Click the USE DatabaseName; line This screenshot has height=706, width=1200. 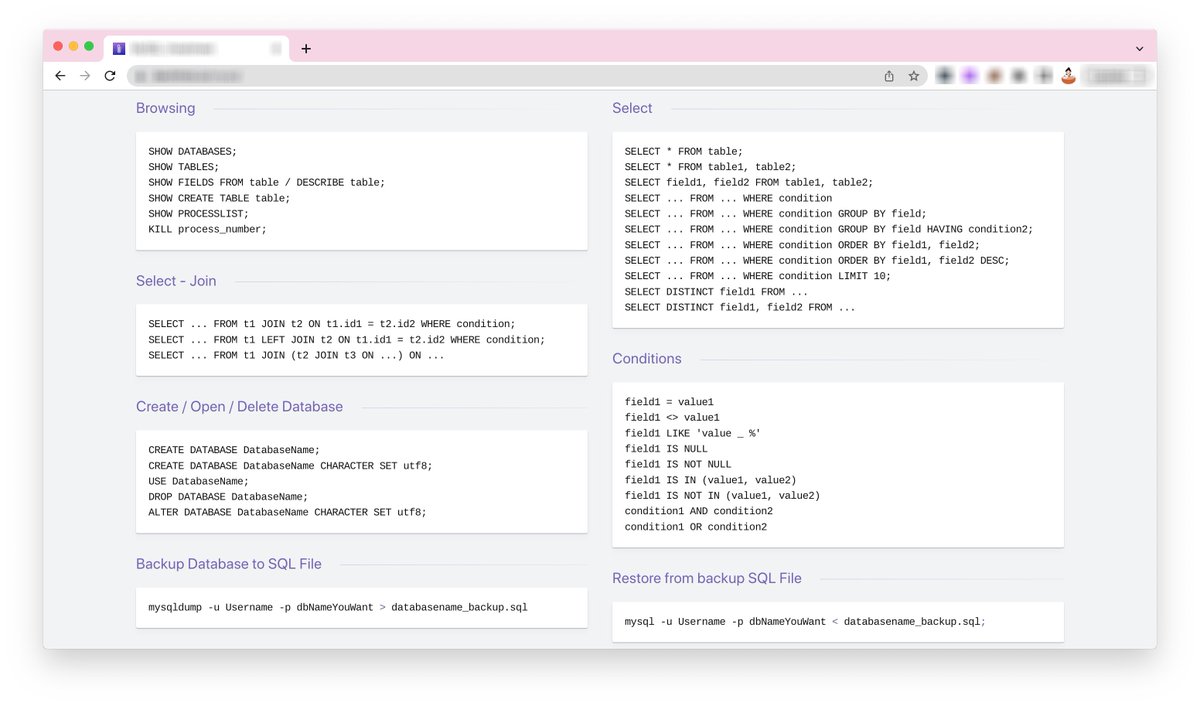click(x=199, y=481)
